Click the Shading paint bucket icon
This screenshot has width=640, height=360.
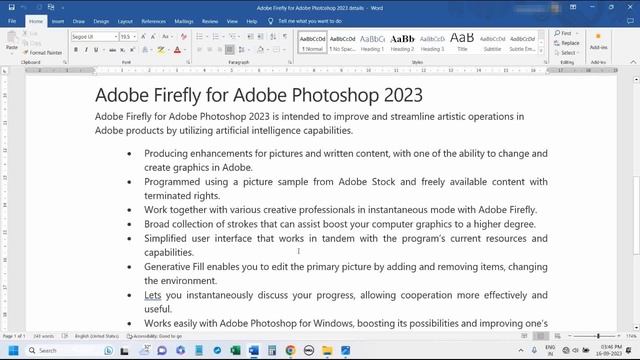260,50
